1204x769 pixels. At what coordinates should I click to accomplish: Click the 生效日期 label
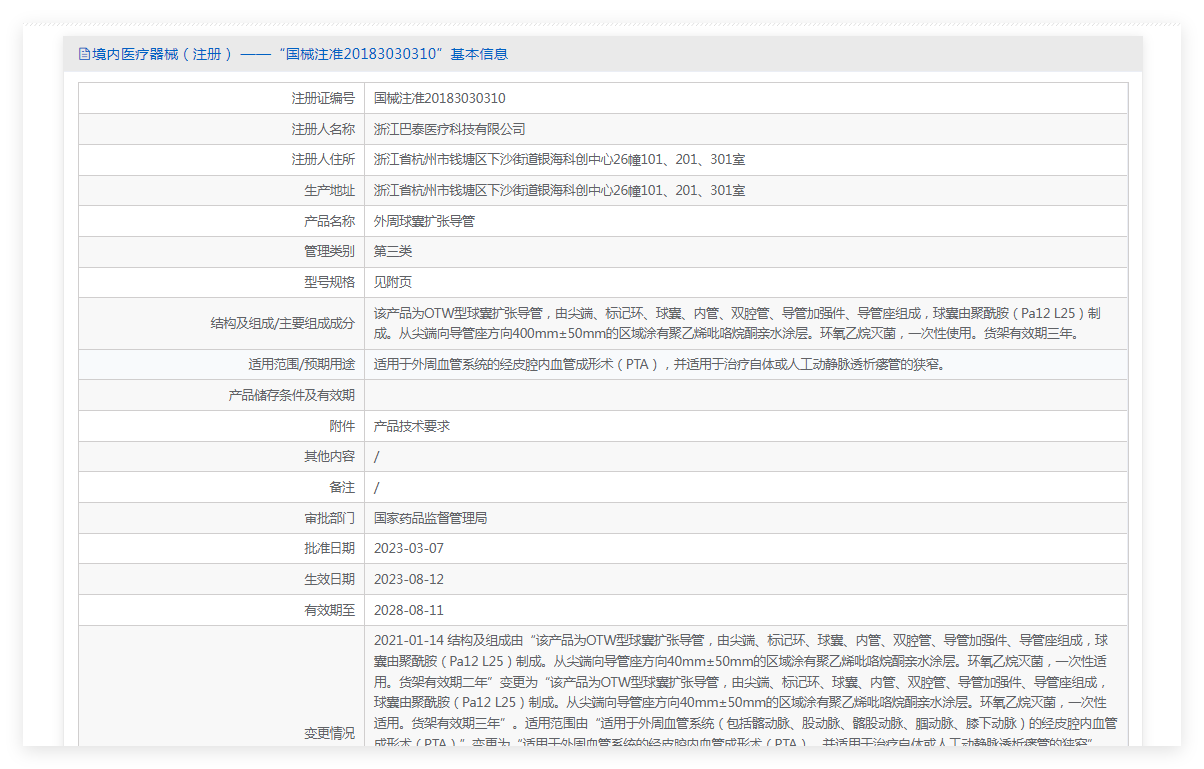[x=329, y=580]
